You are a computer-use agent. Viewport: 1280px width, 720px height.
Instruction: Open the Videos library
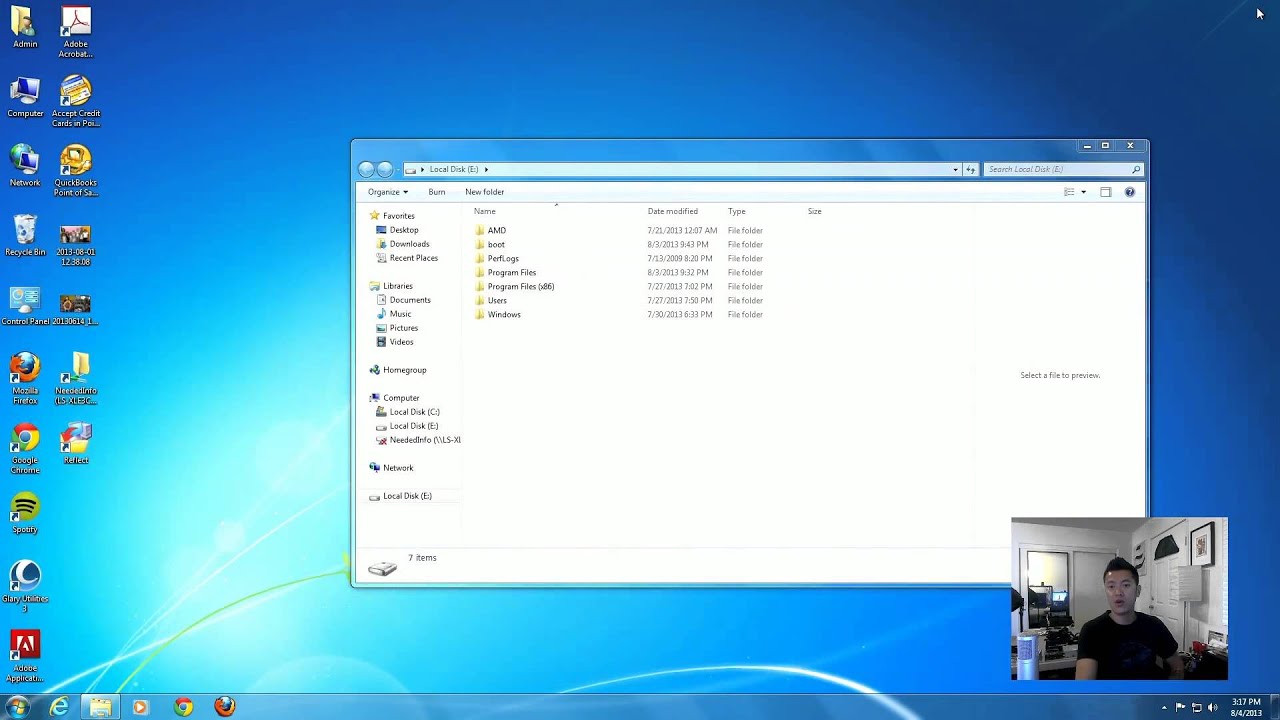pyautogui.click(x=401, y=342)
